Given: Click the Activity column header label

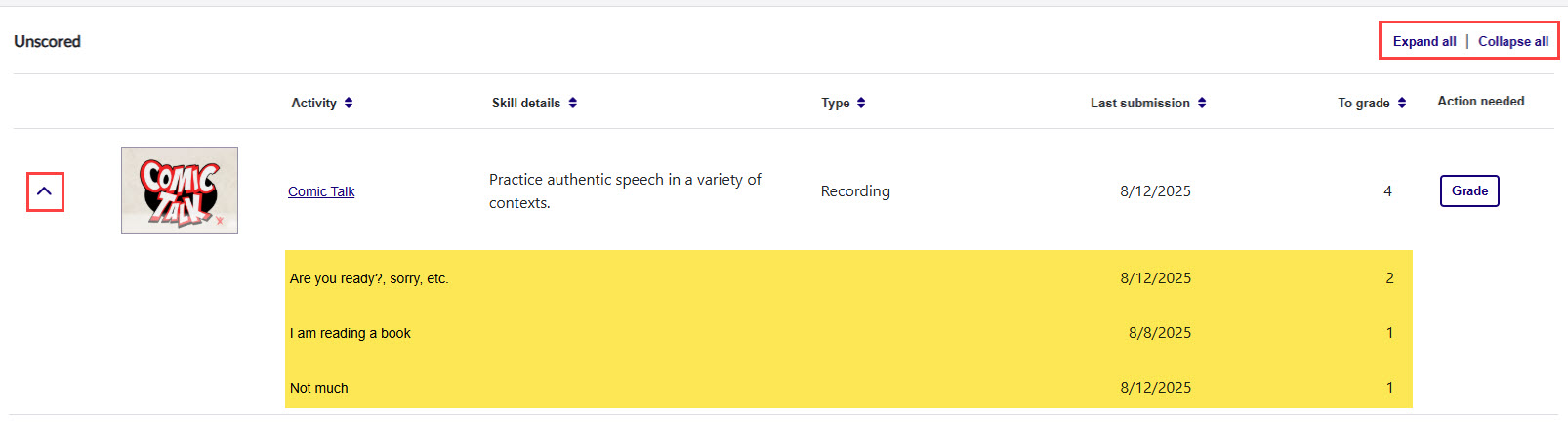Looking at the screenshot, I should coord(313,104).
